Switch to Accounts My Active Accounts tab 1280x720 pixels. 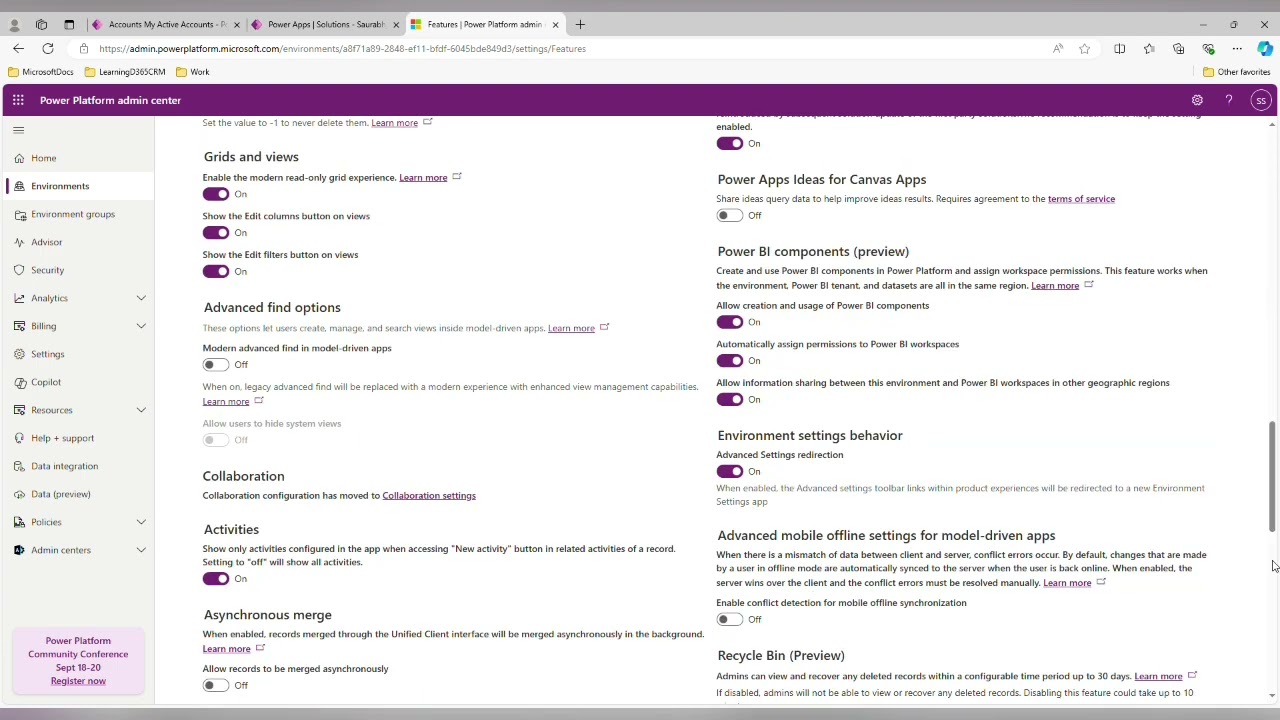pos(166,24)
